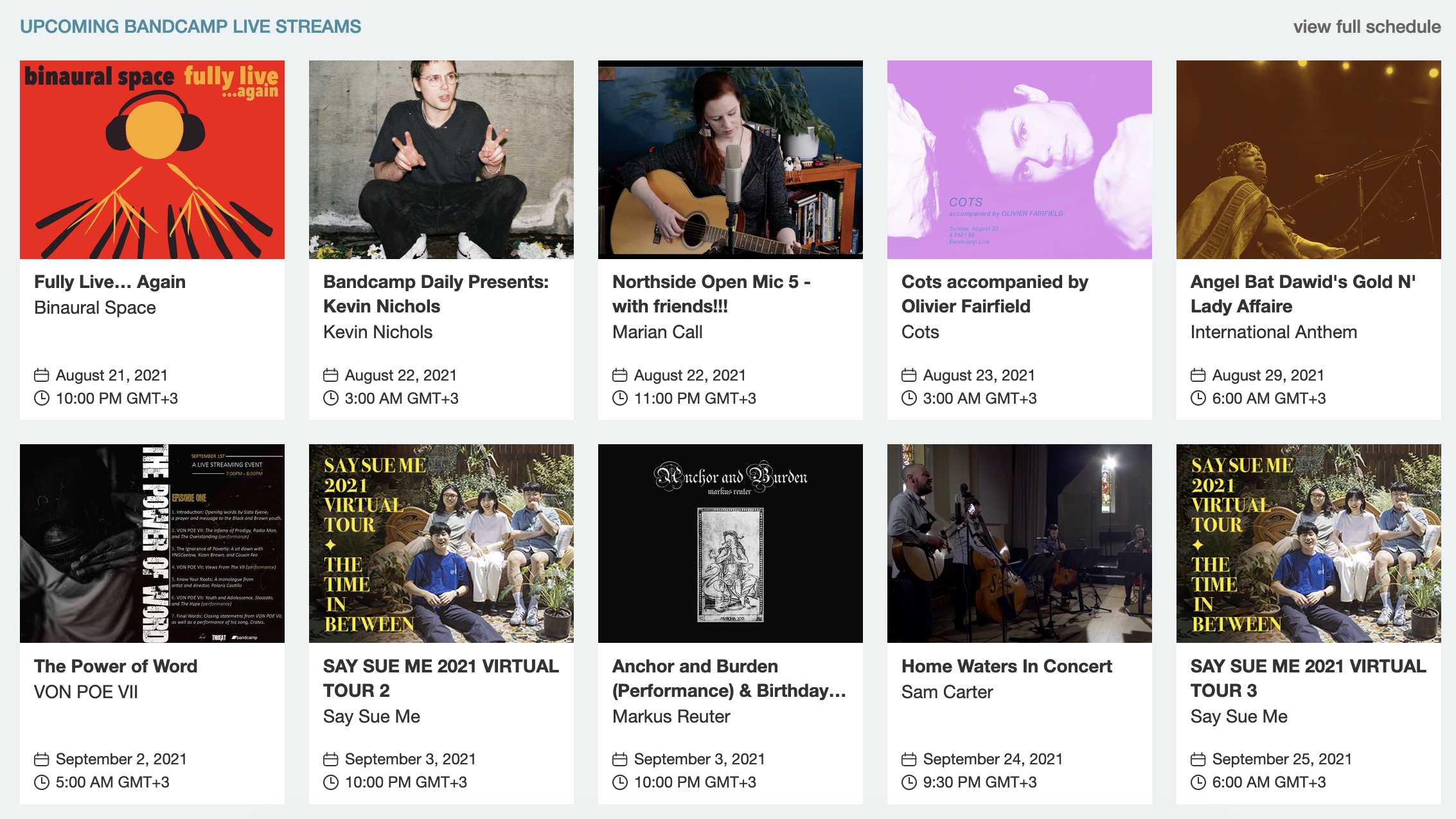The height and width of the screenshot is (819, 1456).
Task: Click the UPCOMING BANDCAMP LIVE STREAMS heading
Action: click(191, 26)
